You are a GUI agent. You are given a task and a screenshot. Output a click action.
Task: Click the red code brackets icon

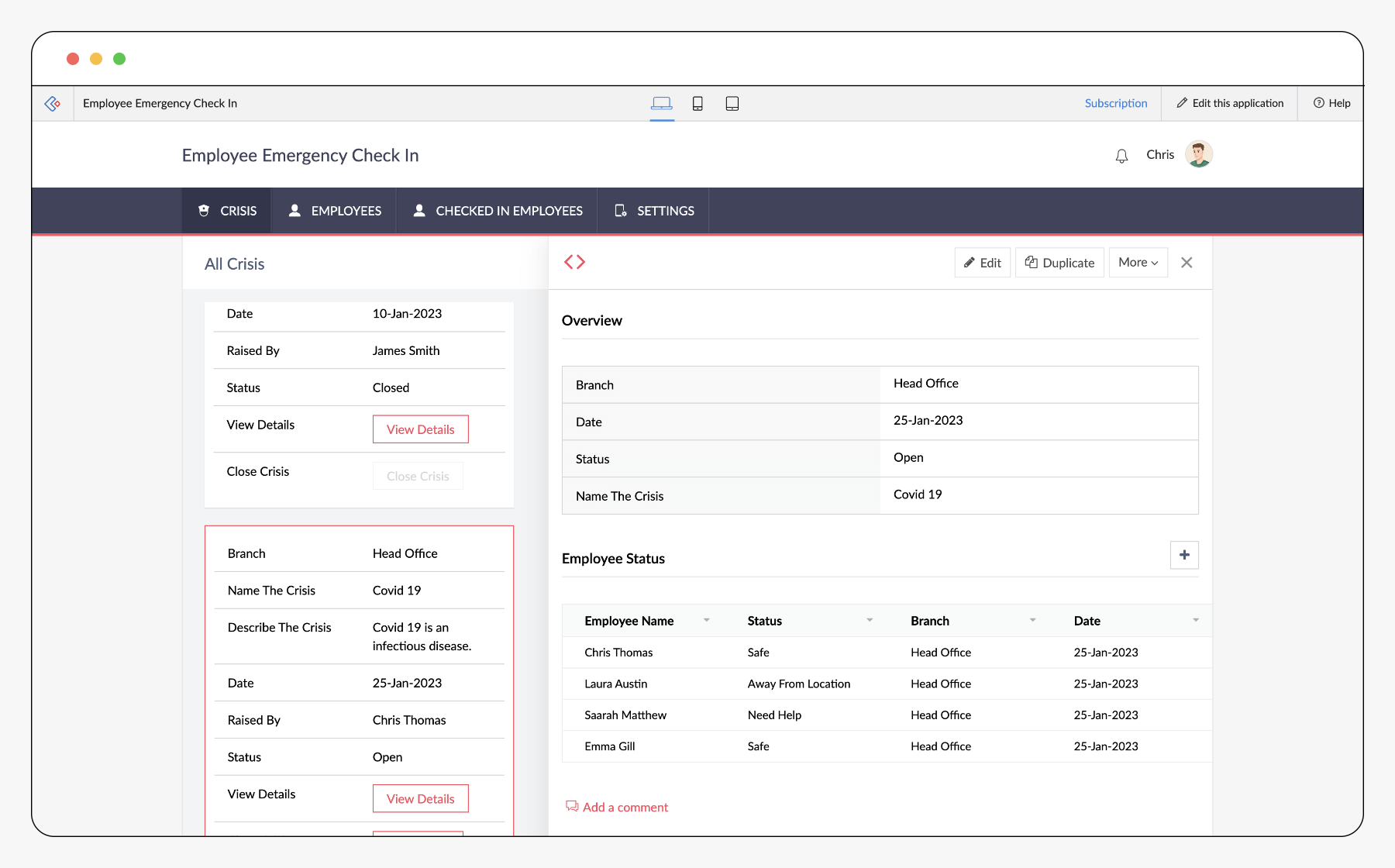[x=574, y=263]
